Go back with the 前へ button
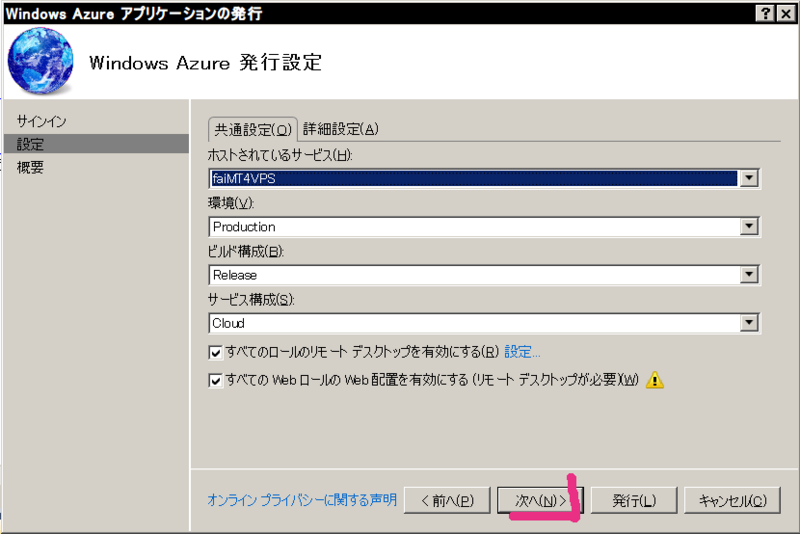The image size is (800, 534). [447, 500]
